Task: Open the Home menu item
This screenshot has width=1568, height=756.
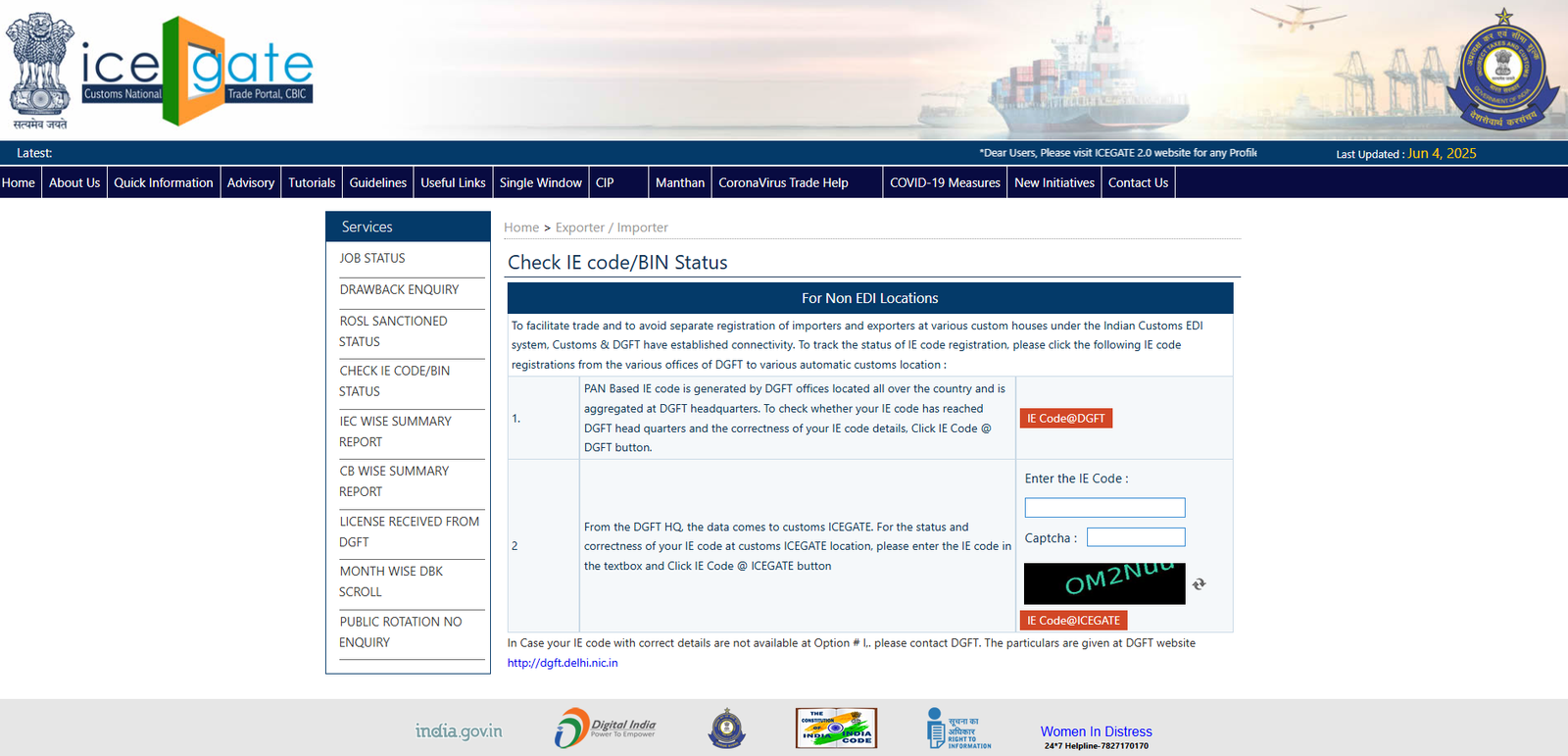Action: pyautogui.click(x=19, y=182)
